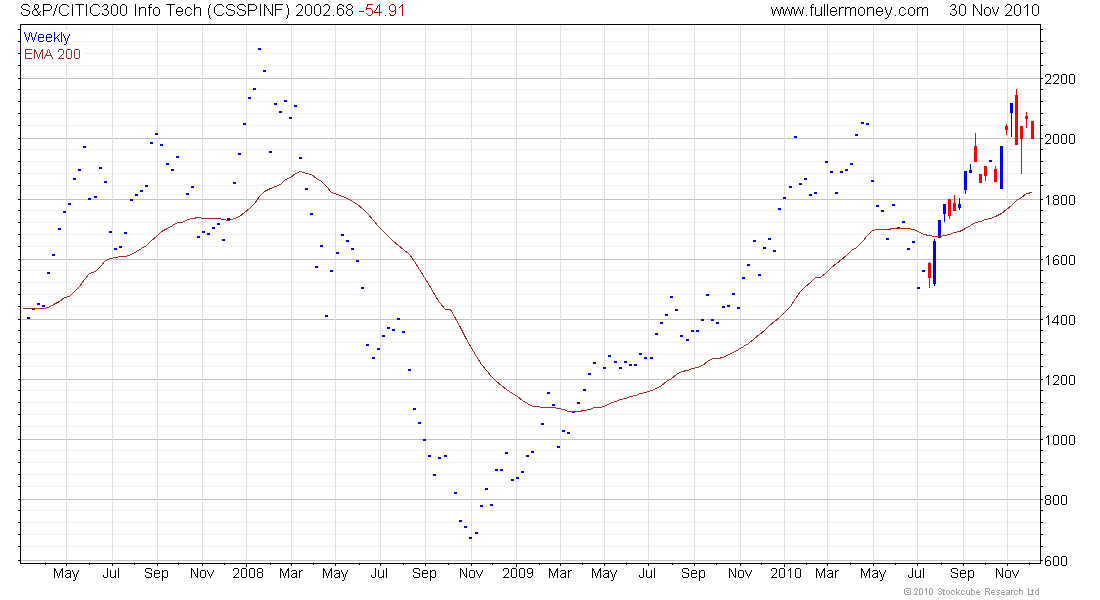Click the 1600 y-axis label
Viewport: 1100px width, 600px height.
[1059, 260]
